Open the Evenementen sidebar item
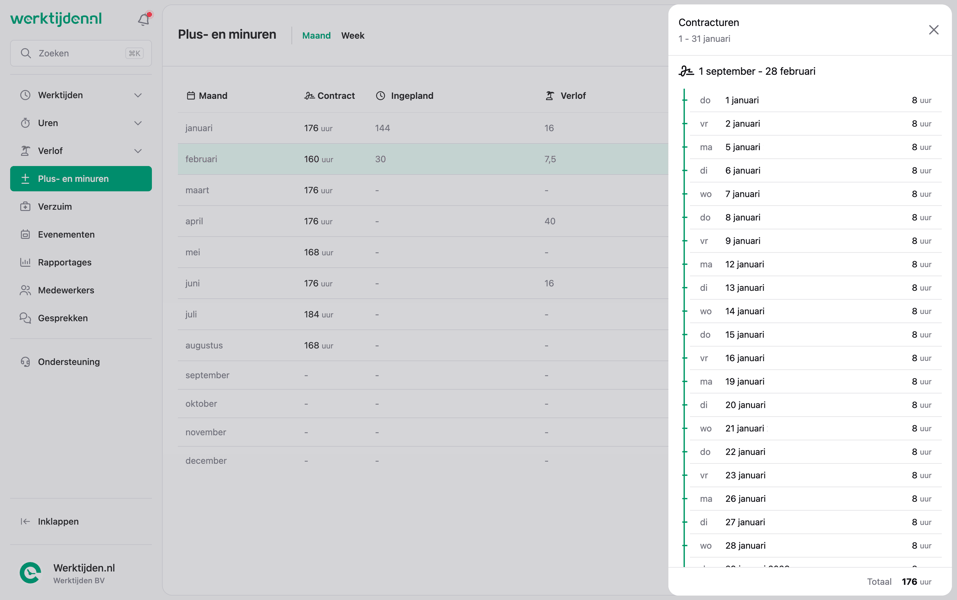Image resolution: width=957 pixels, height=600 pixels. (81, 234)
